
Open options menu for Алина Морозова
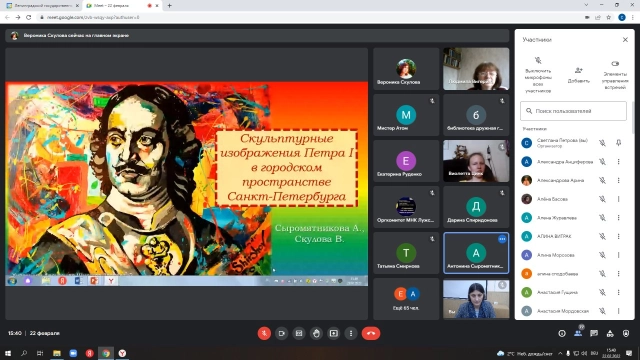click(x=618, y=255)
